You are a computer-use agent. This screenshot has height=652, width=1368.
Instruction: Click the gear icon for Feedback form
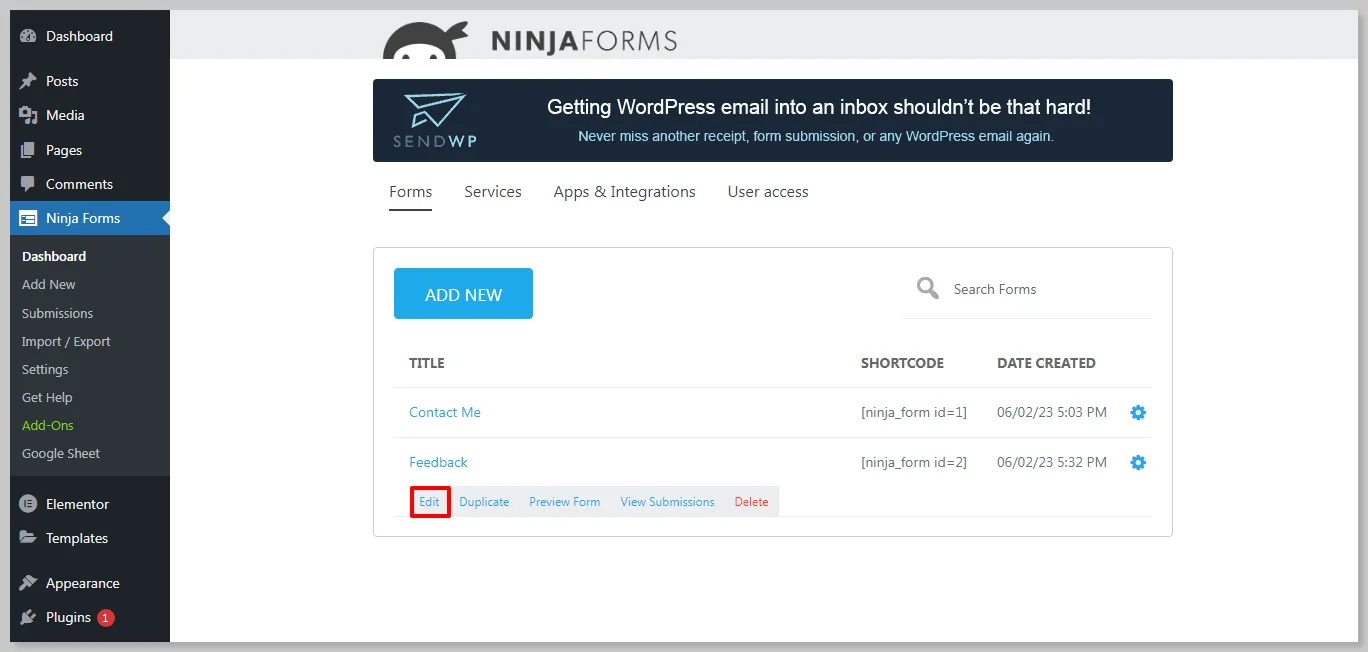[1137, 463]
